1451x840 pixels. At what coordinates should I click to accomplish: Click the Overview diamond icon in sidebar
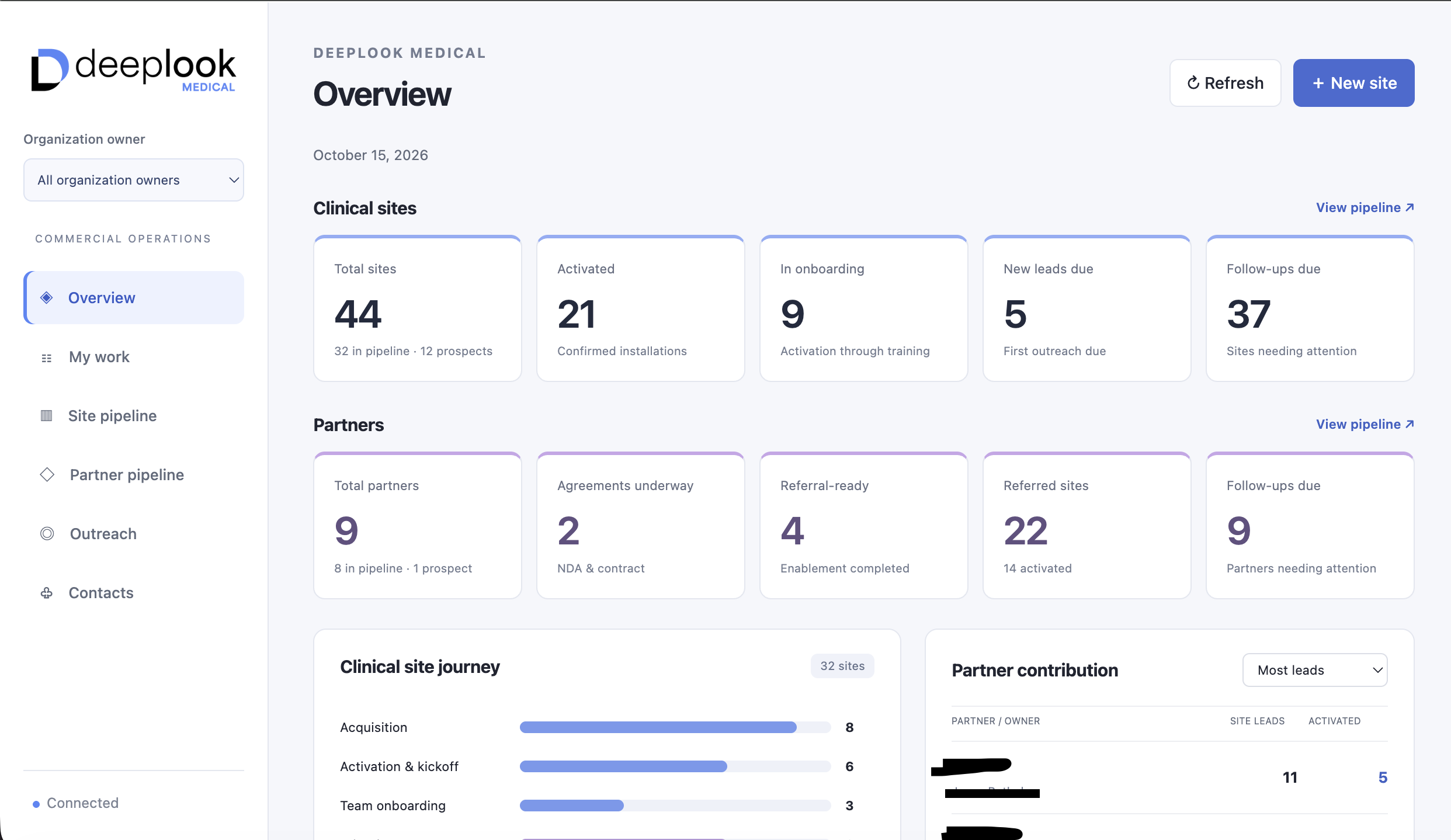pos(47,298)
